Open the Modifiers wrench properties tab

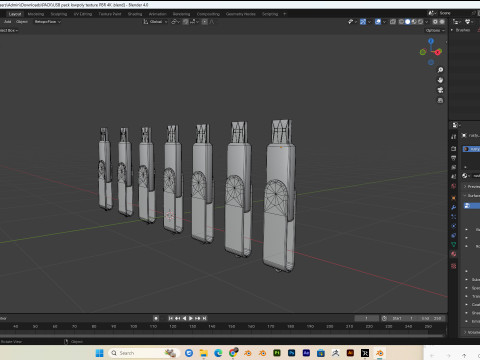click(453, 207)
